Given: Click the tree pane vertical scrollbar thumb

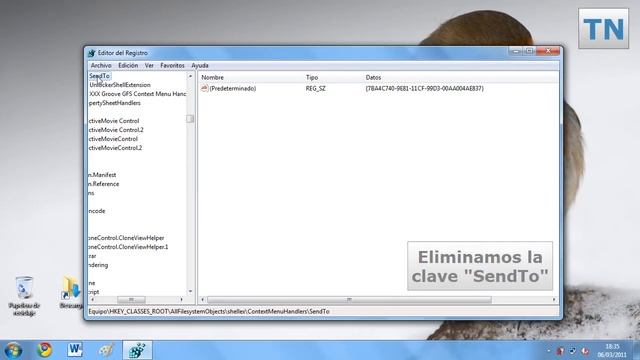Looking at the screenshot, I should [x=190, y=118].
